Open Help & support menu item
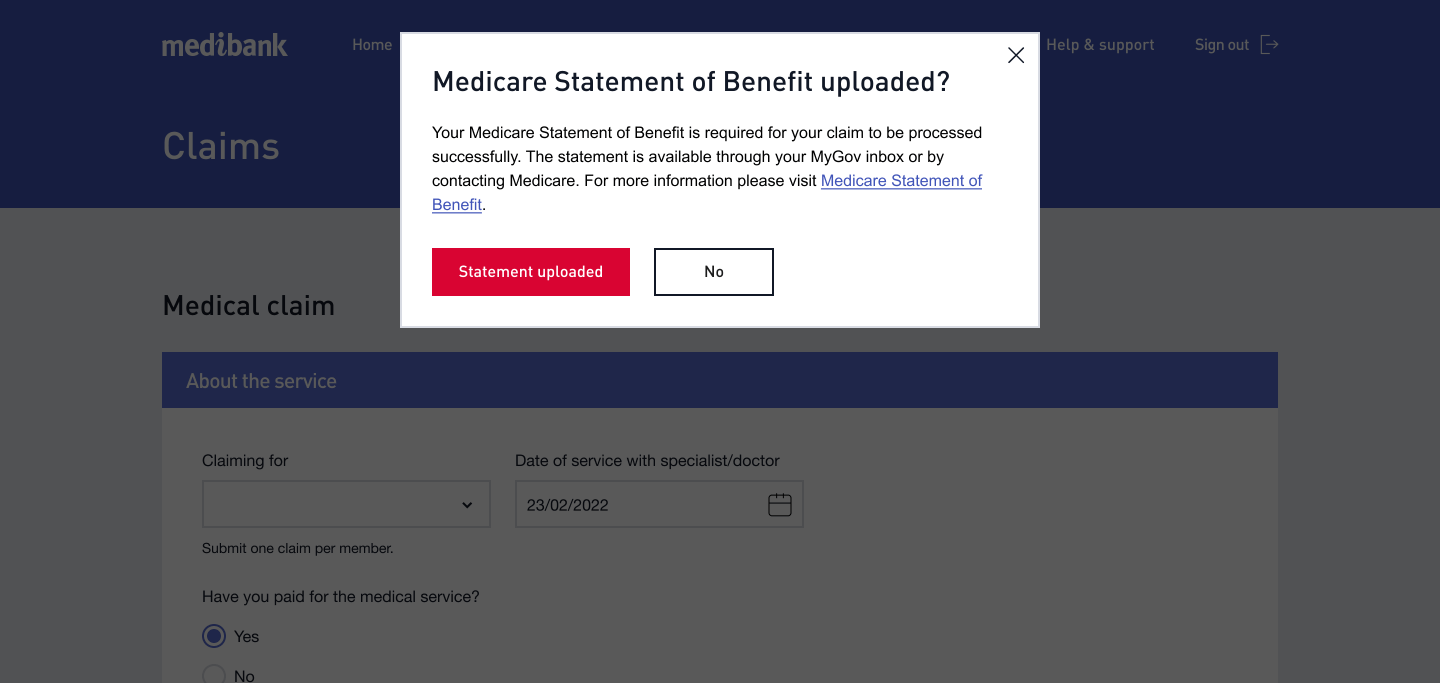This screenshot has height=683, width=1440. [1100, 45]
